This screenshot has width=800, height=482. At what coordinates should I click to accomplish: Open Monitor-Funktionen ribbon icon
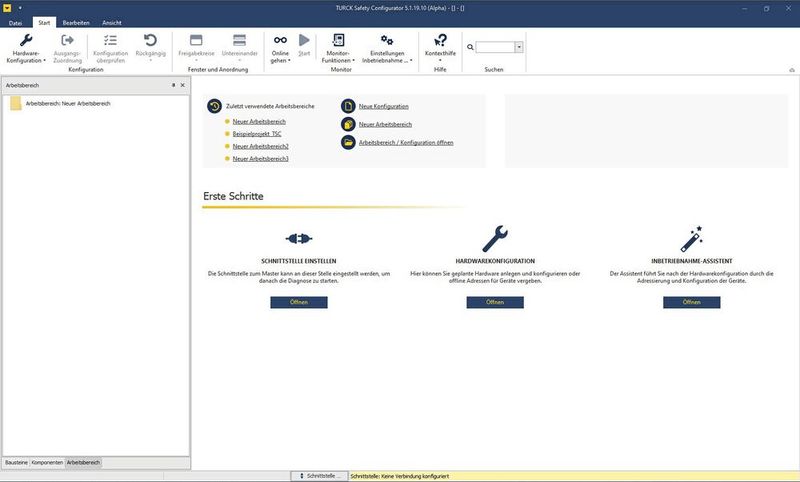click(x=338, y=40)
